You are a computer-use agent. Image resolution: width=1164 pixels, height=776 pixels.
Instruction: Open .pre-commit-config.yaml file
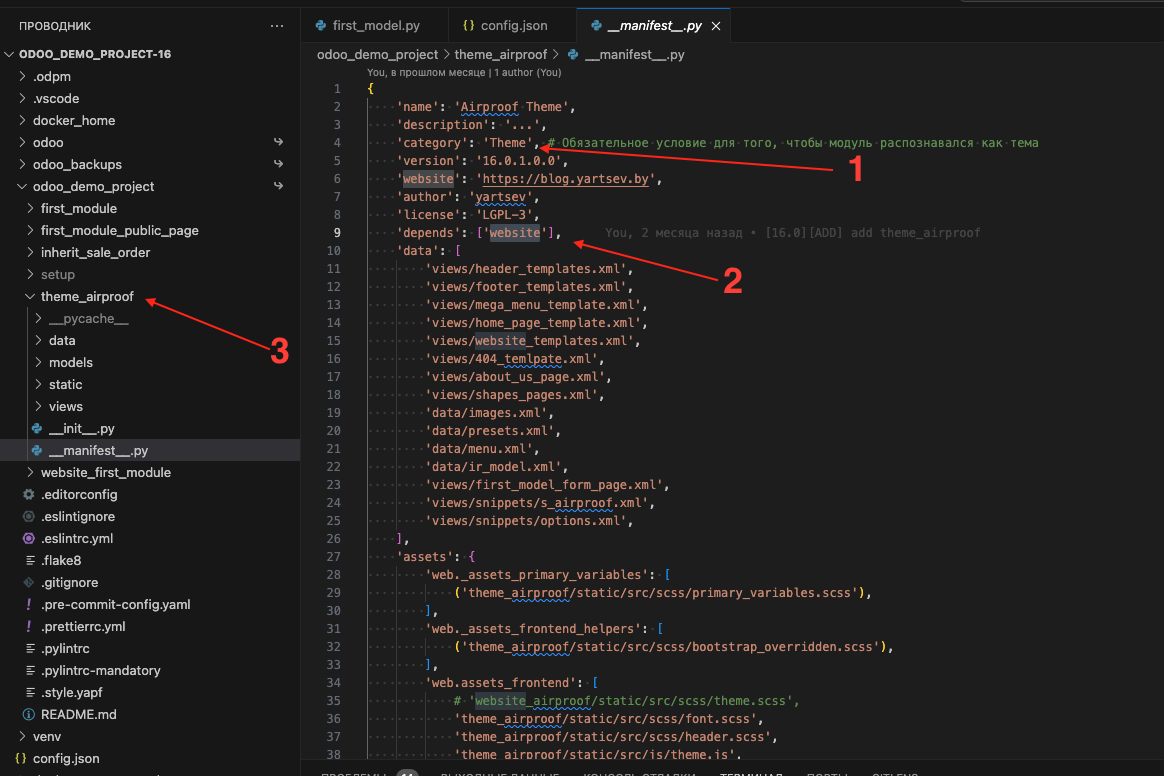pyautogui.click(x=116, y=604)
